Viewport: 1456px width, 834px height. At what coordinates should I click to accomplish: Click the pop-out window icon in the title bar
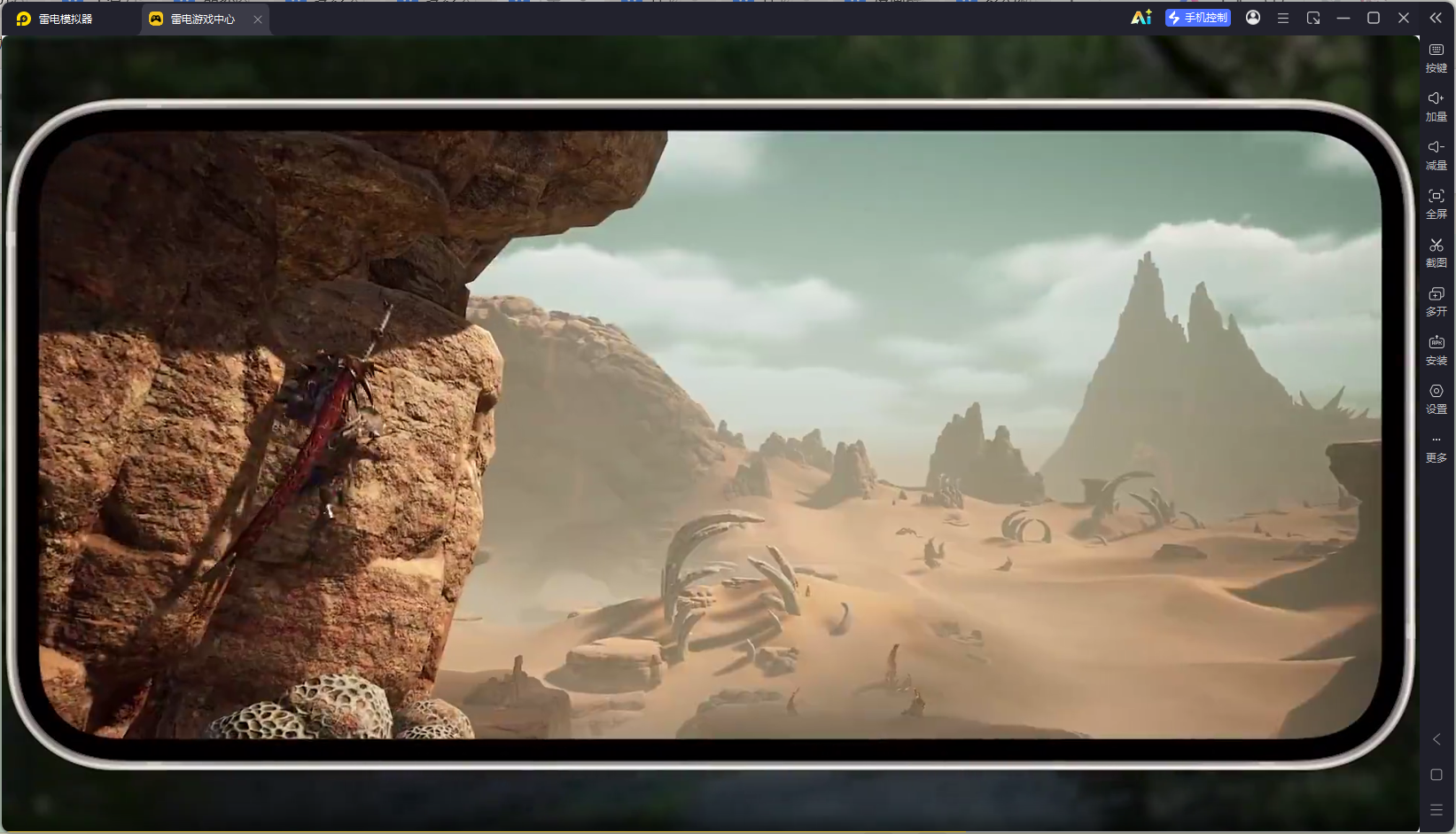(1313, 18)
